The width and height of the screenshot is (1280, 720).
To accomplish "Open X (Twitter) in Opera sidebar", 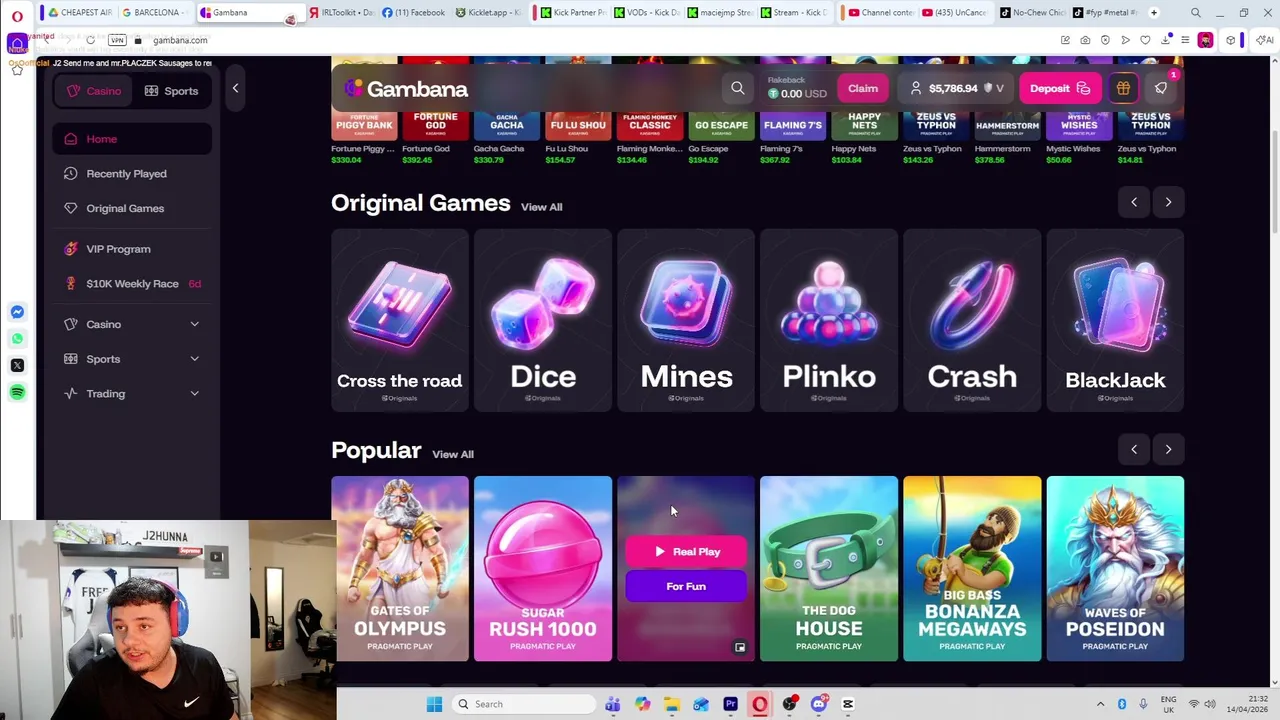I will point(17,366).
